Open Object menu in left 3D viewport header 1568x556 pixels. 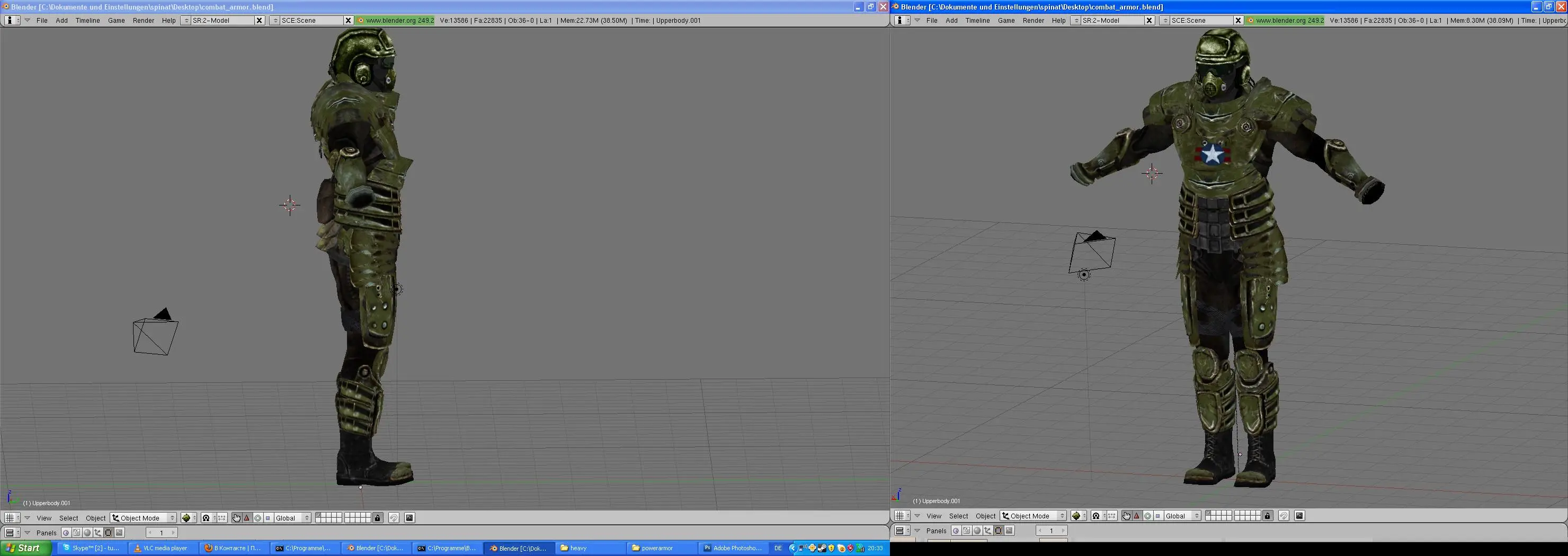point(95,518)
